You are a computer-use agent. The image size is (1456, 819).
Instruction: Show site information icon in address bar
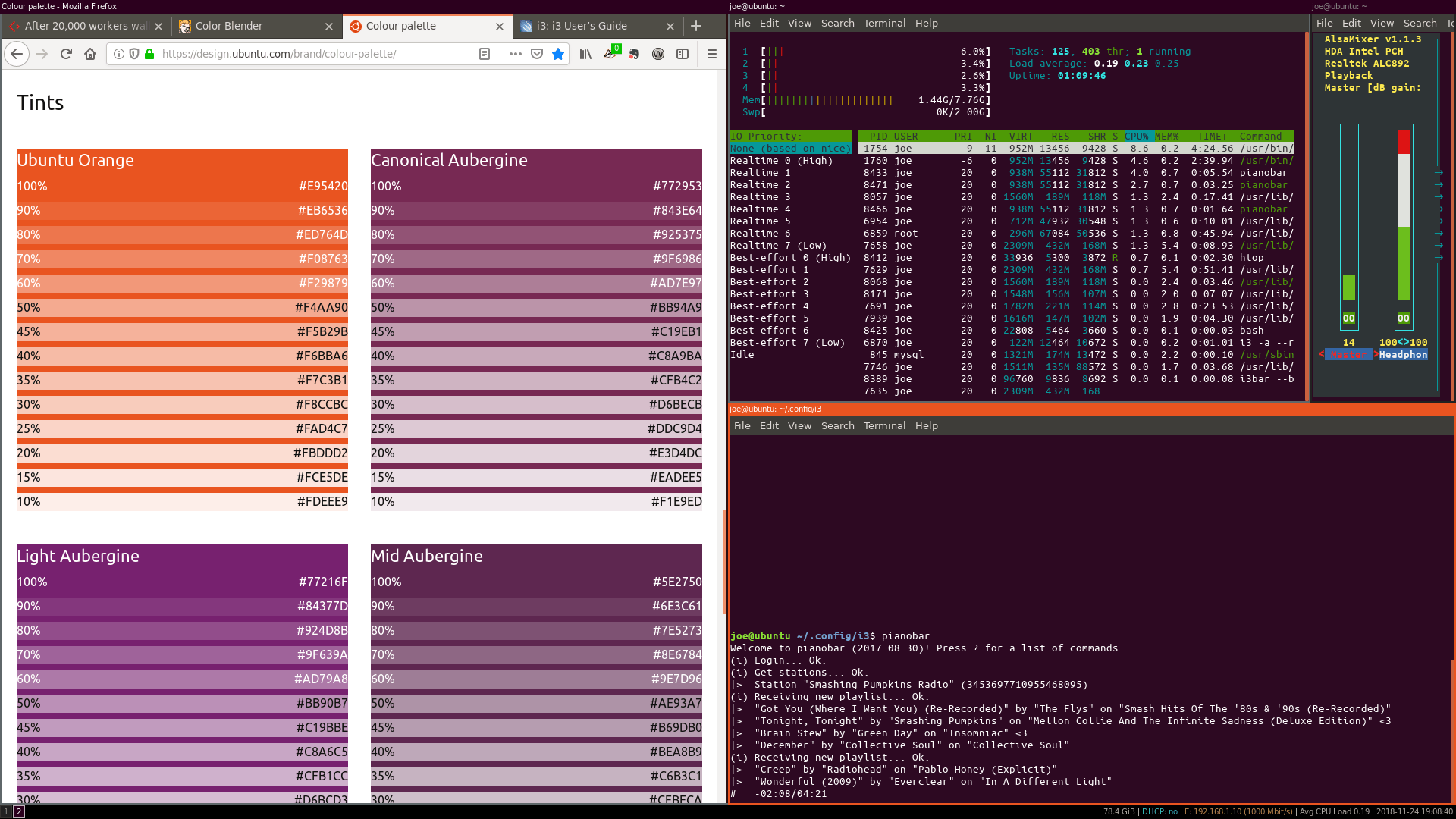[119, 54]
